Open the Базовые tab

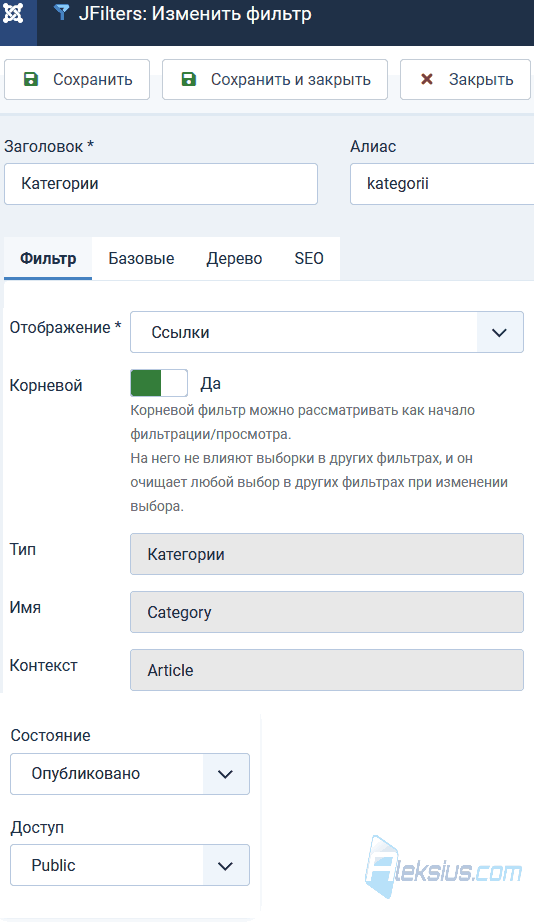point(141,259)
